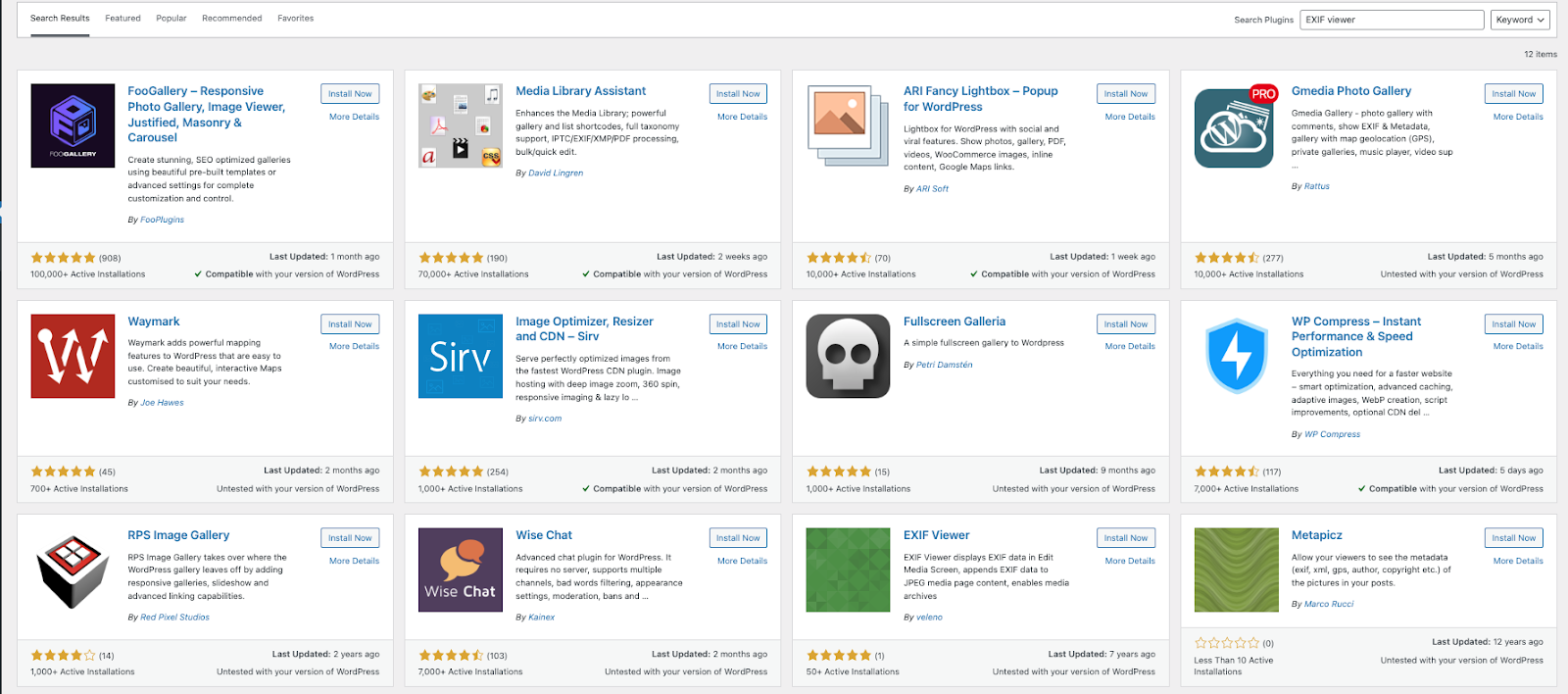
Task: Open author link Petri Damstén
Action: 945,365
